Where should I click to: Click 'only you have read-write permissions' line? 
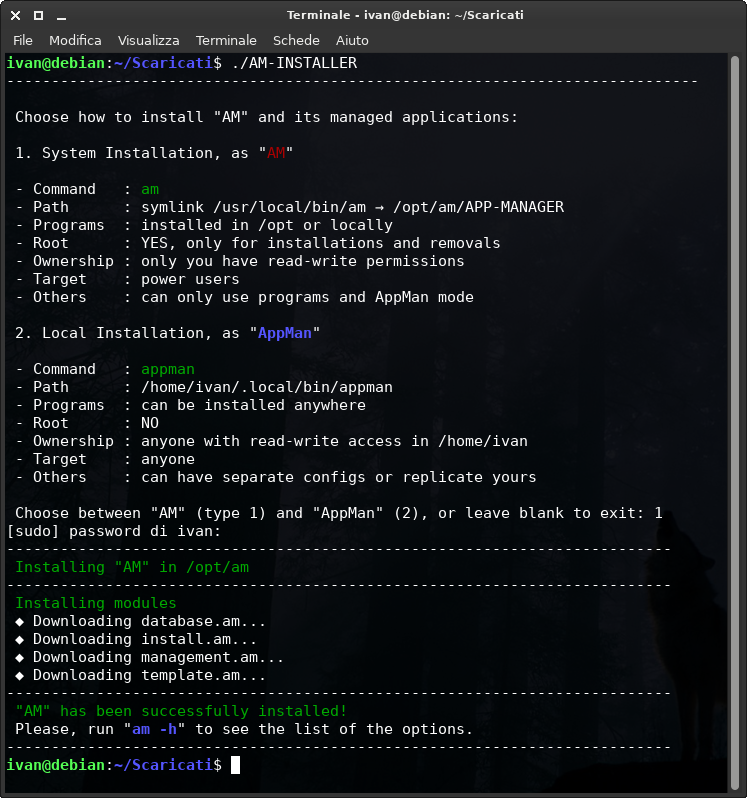[303, 261]
